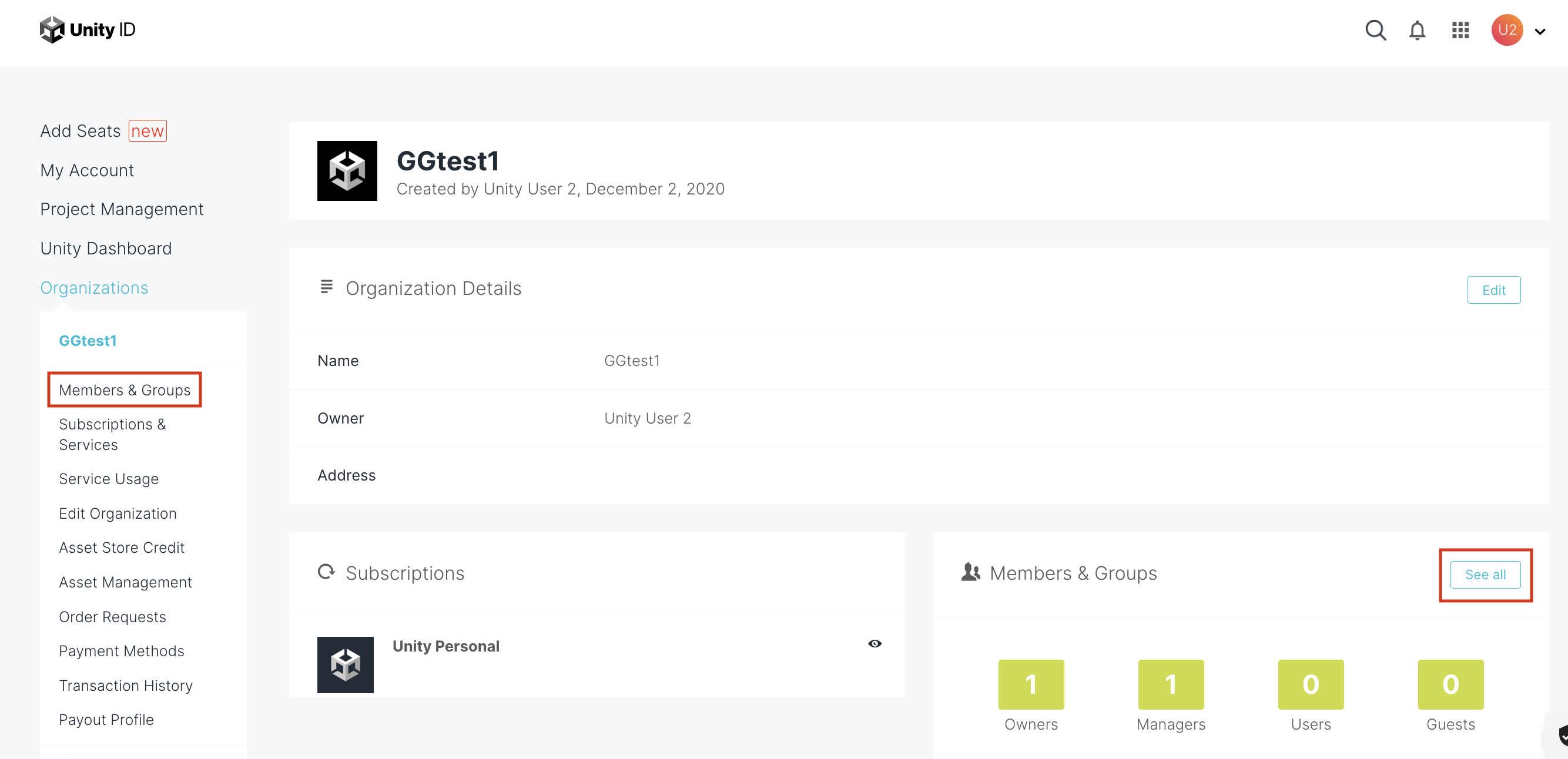Open Transaction History
The height and width of the screenshot is (759, 1568).
click(x=125, y=685)
